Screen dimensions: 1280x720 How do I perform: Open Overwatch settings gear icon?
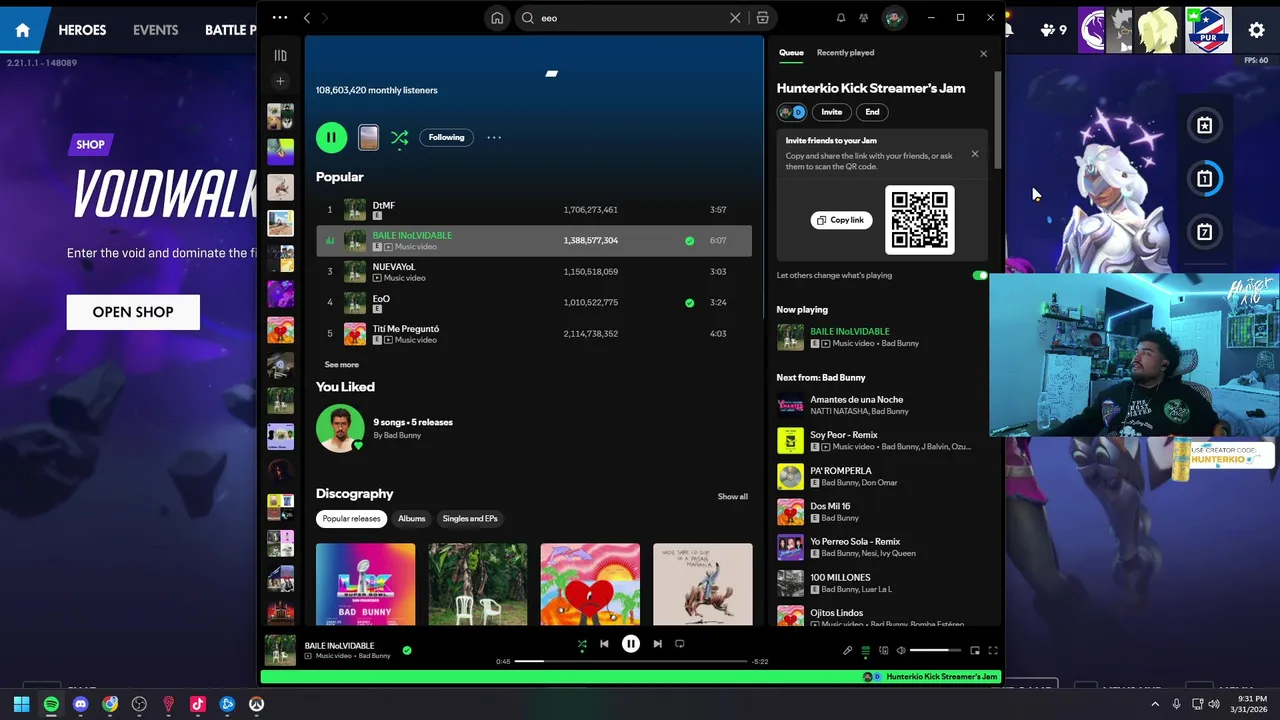(x=1256, y=30)
